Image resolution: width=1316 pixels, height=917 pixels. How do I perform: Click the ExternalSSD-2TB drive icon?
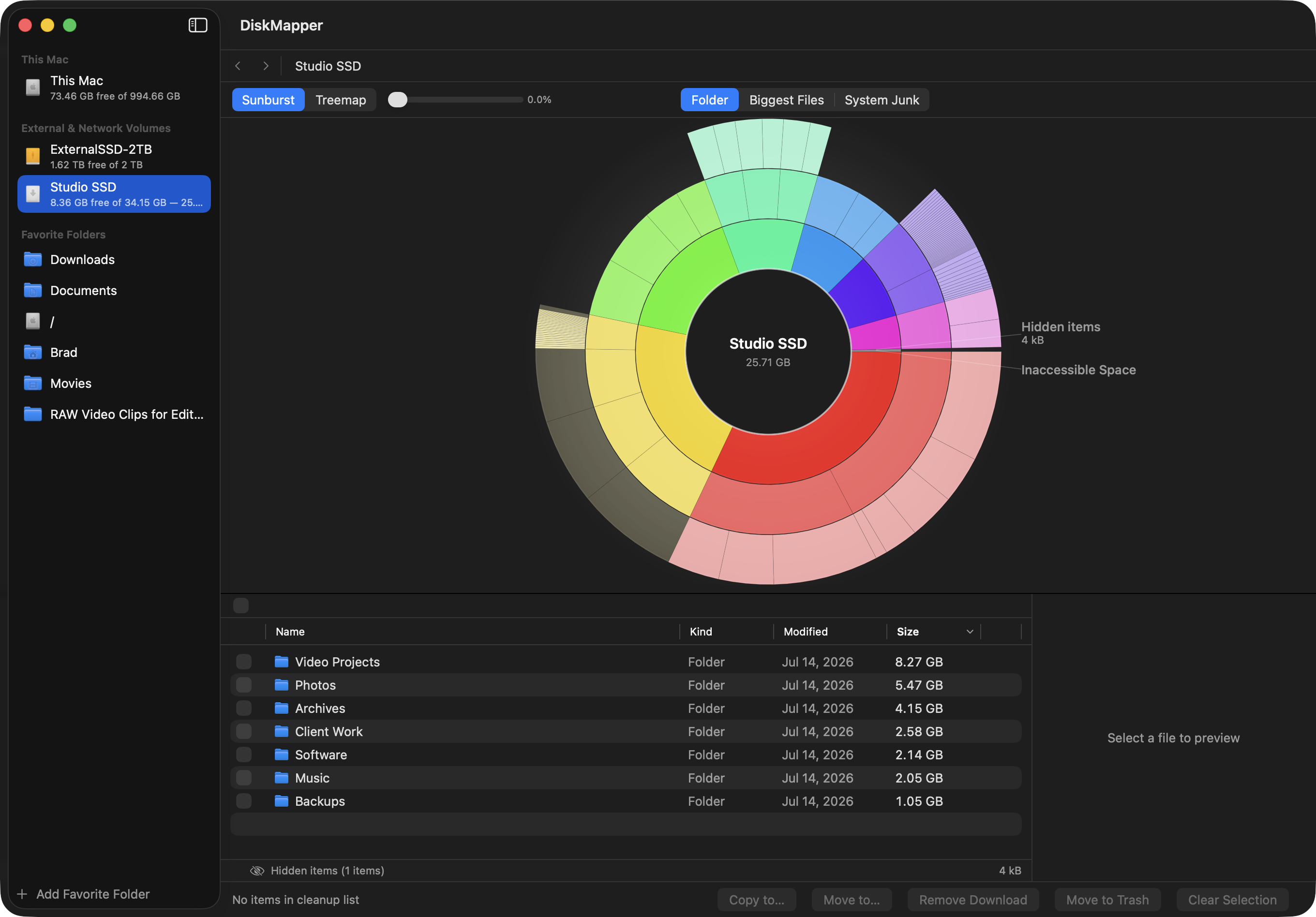[x=33, y=156]
